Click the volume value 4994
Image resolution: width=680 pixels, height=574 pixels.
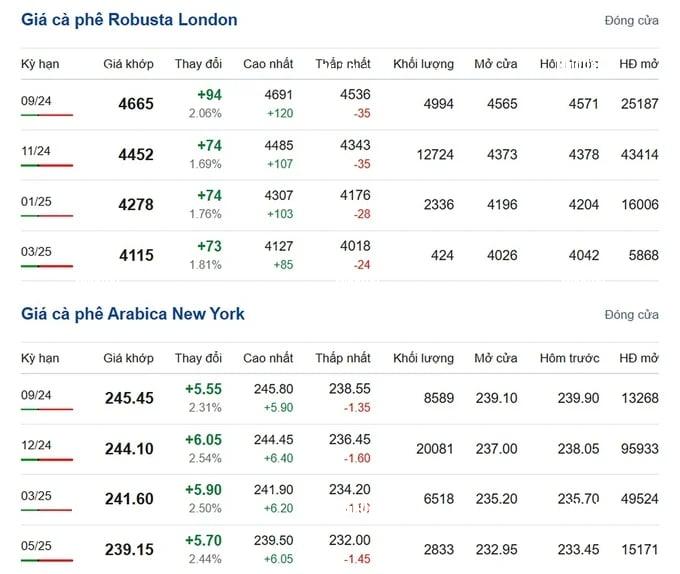point(438,104)
